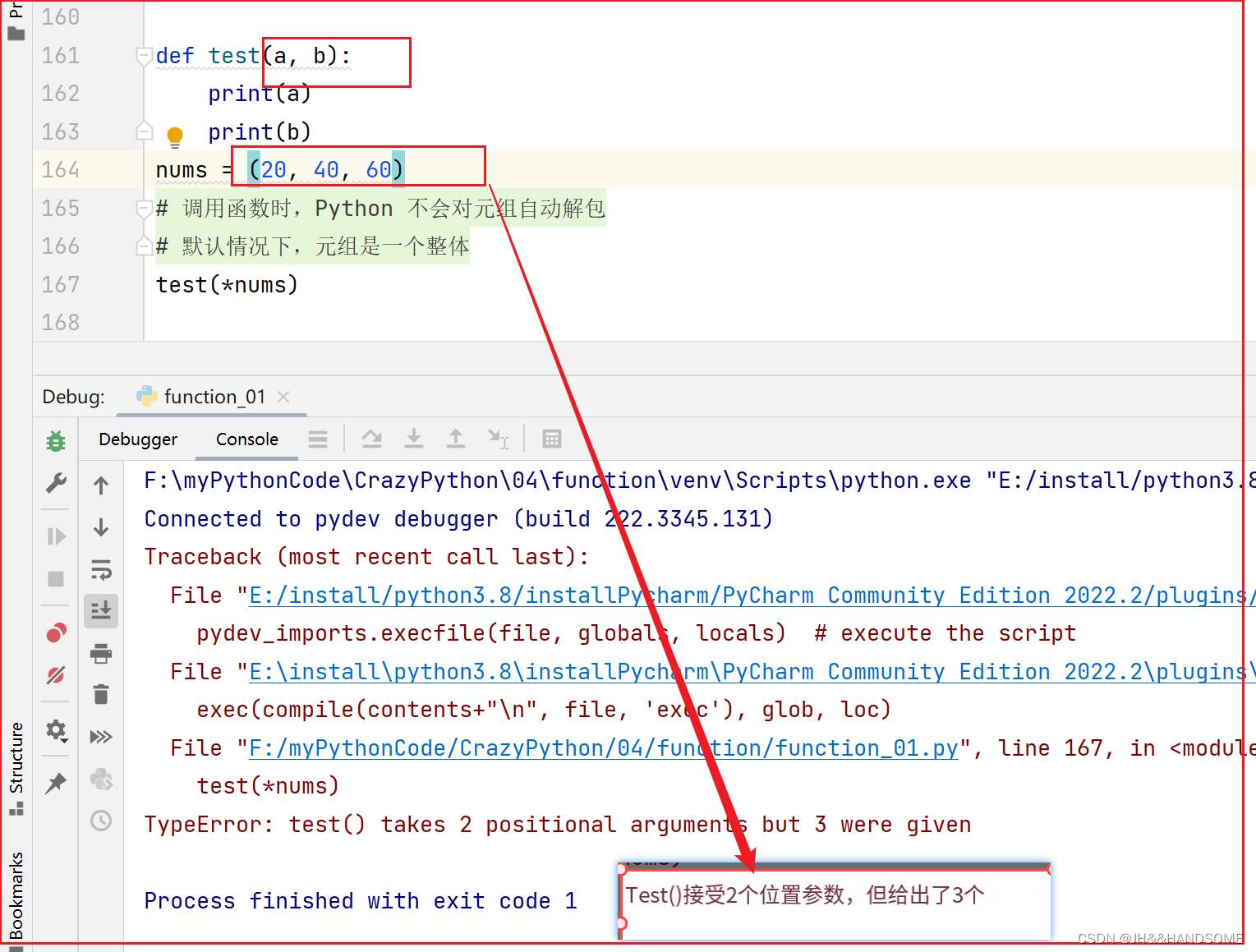Click 'Process finished with exit code 1'
The width and height of the screenshot is (1256, 952).
pyautogui.click(x=361, y=901)
